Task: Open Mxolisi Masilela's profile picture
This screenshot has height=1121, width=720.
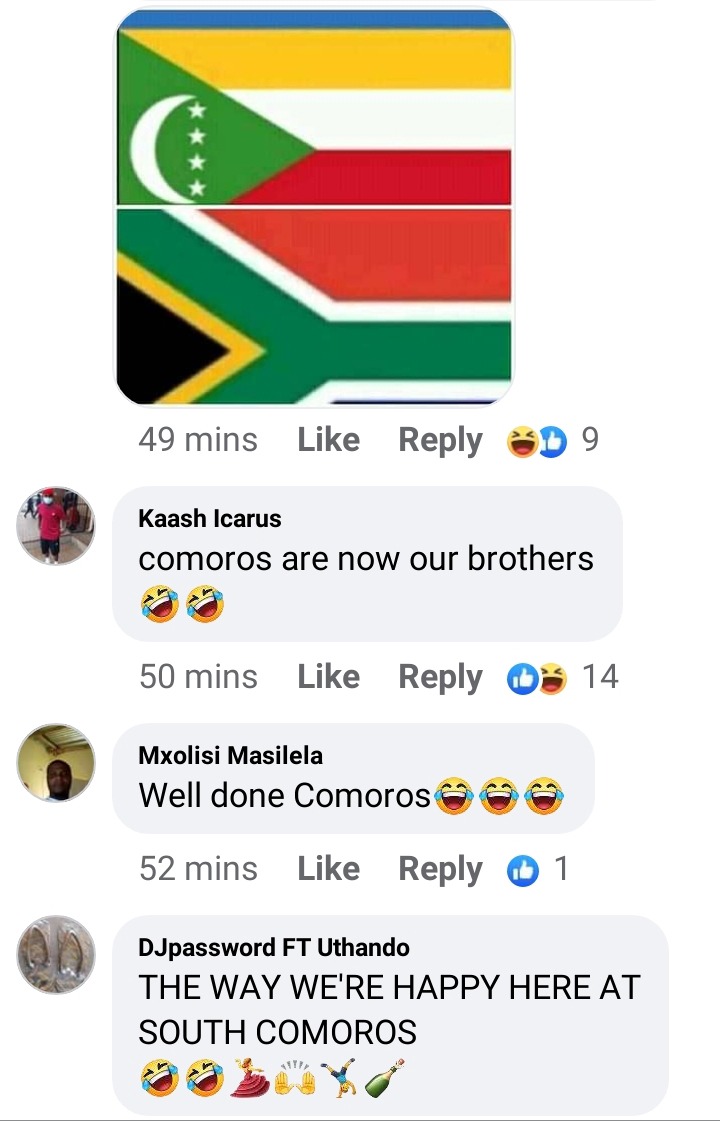Action: tap(56, 762)
